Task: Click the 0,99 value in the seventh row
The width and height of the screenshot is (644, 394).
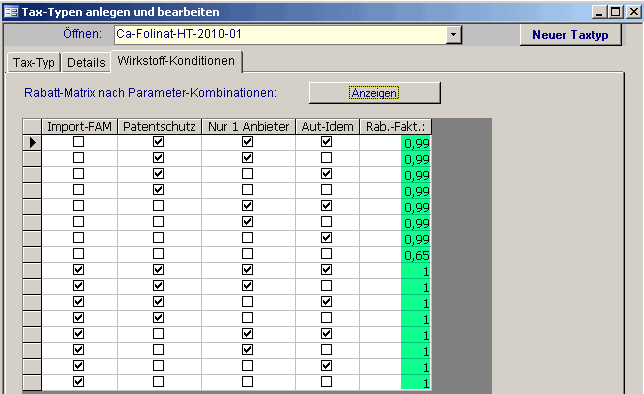Action: pos(416,239)
